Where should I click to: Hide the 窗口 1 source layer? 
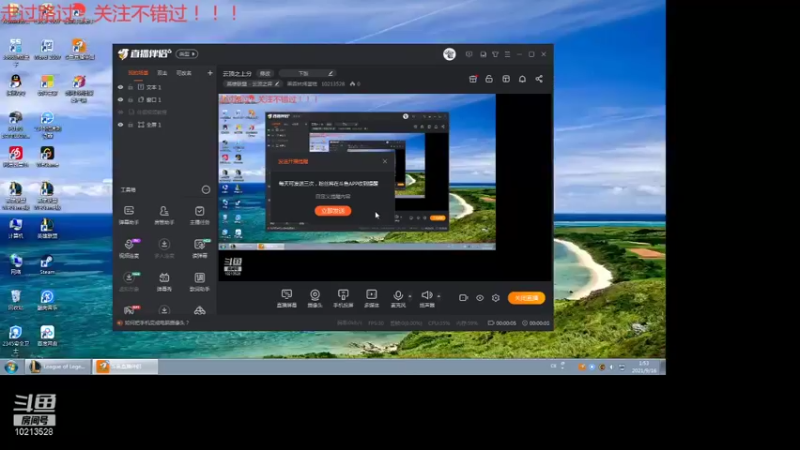click(x=120, y=99)
